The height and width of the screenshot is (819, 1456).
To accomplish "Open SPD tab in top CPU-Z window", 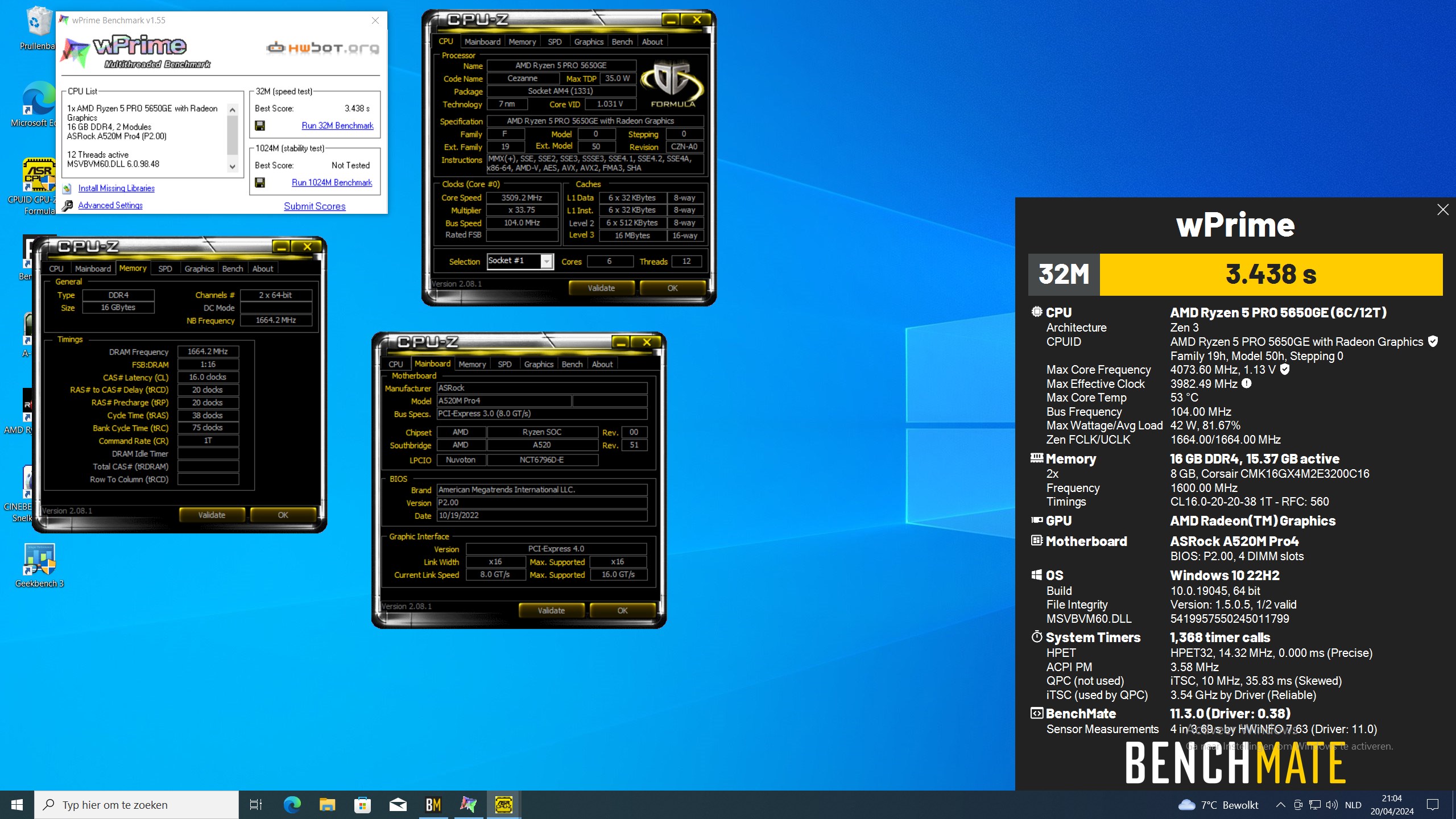I will 555,42.
